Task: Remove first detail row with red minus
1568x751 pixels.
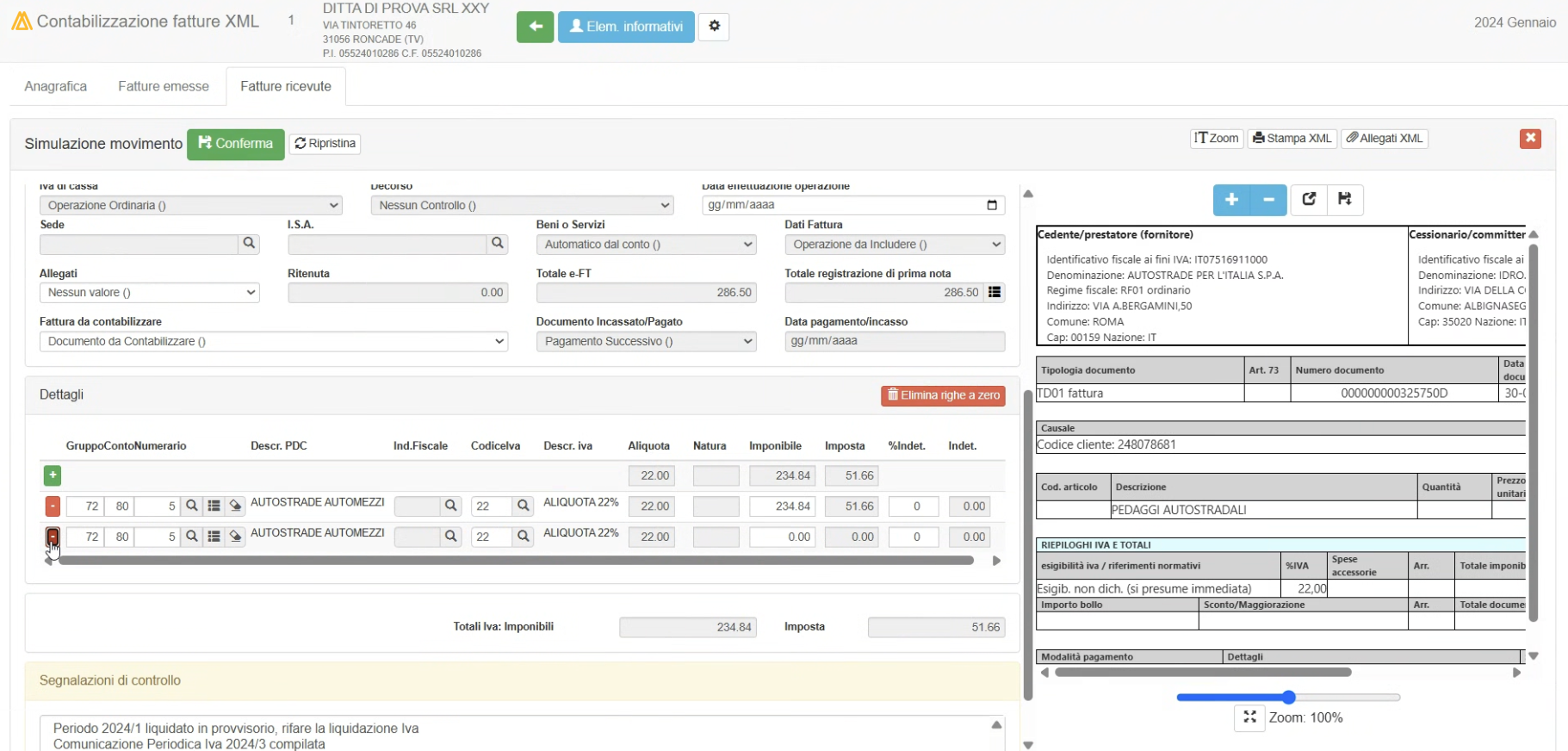Action: pos(53,506)
